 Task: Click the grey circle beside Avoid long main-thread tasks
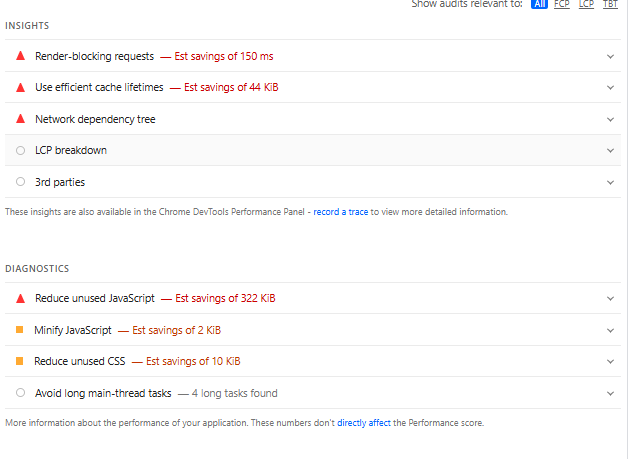pos(20,393)
